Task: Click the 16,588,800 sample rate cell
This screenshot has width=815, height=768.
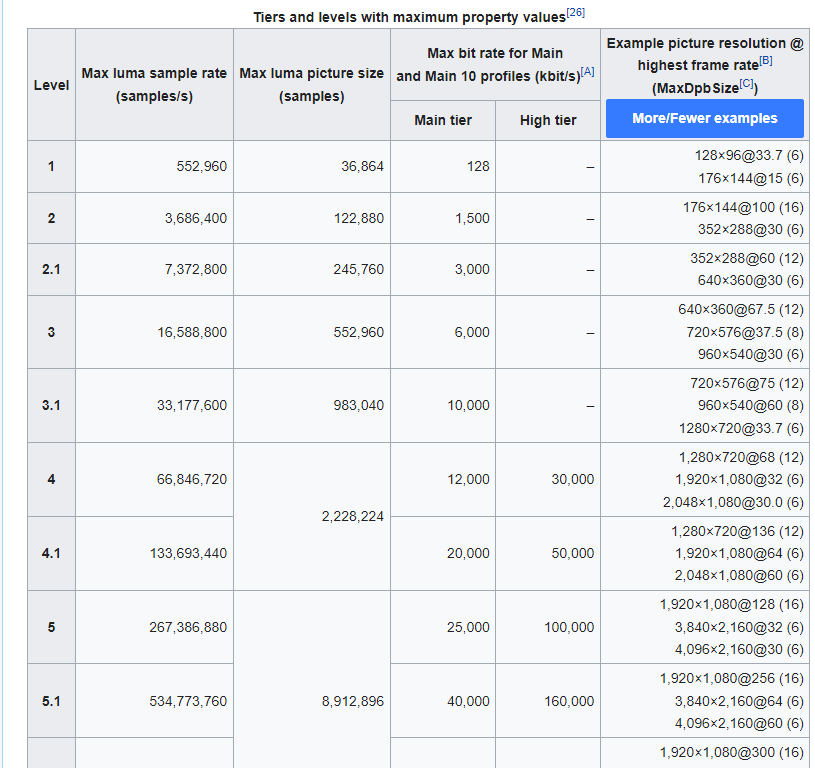Action: click(154, 332)
